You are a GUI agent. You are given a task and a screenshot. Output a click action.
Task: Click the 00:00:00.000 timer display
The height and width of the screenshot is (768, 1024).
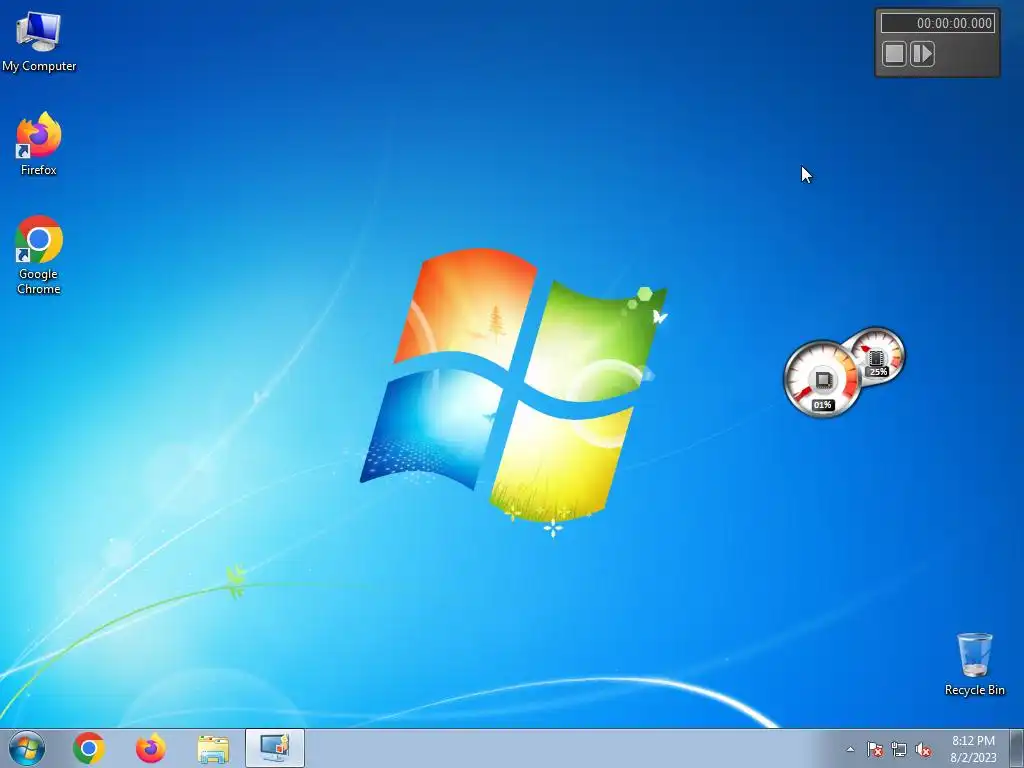click(938, 23)
